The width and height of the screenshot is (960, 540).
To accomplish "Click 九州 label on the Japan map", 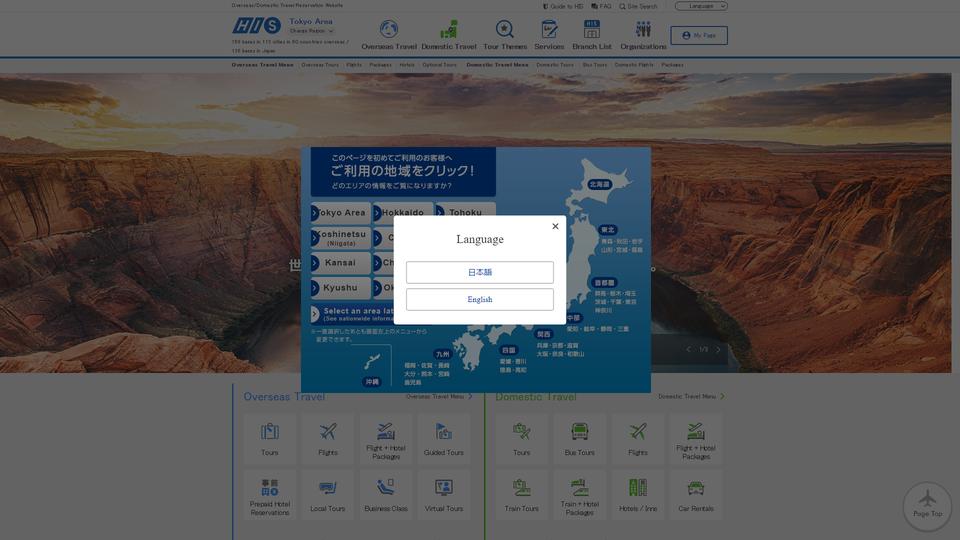I will [x=442, y=354].
